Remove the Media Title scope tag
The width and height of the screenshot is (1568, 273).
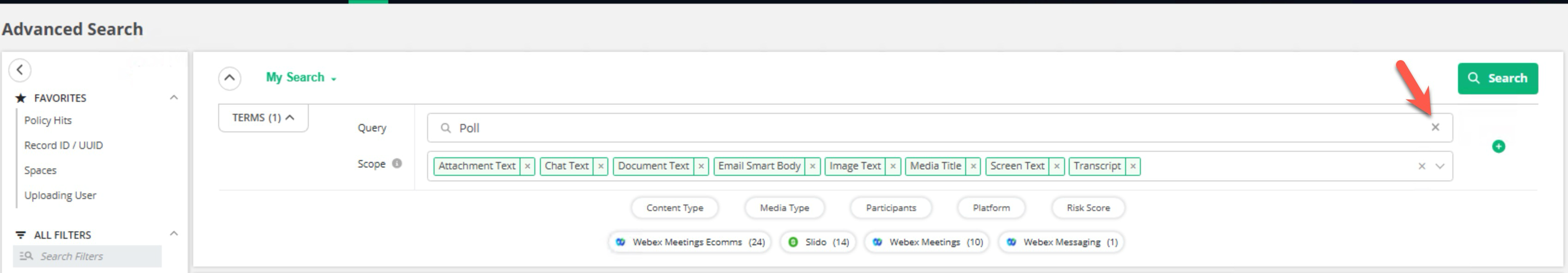(x=974, y=167)
